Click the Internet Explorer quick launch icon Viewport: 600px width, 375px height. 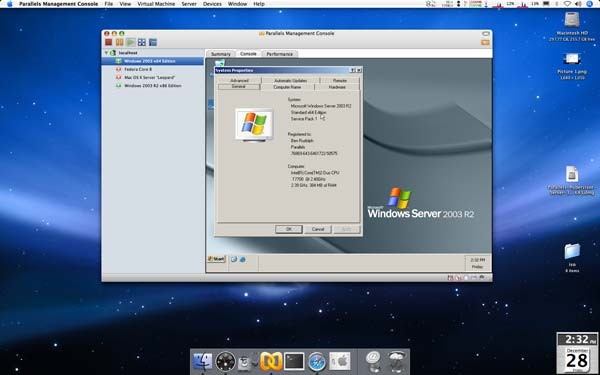point(242,259)
